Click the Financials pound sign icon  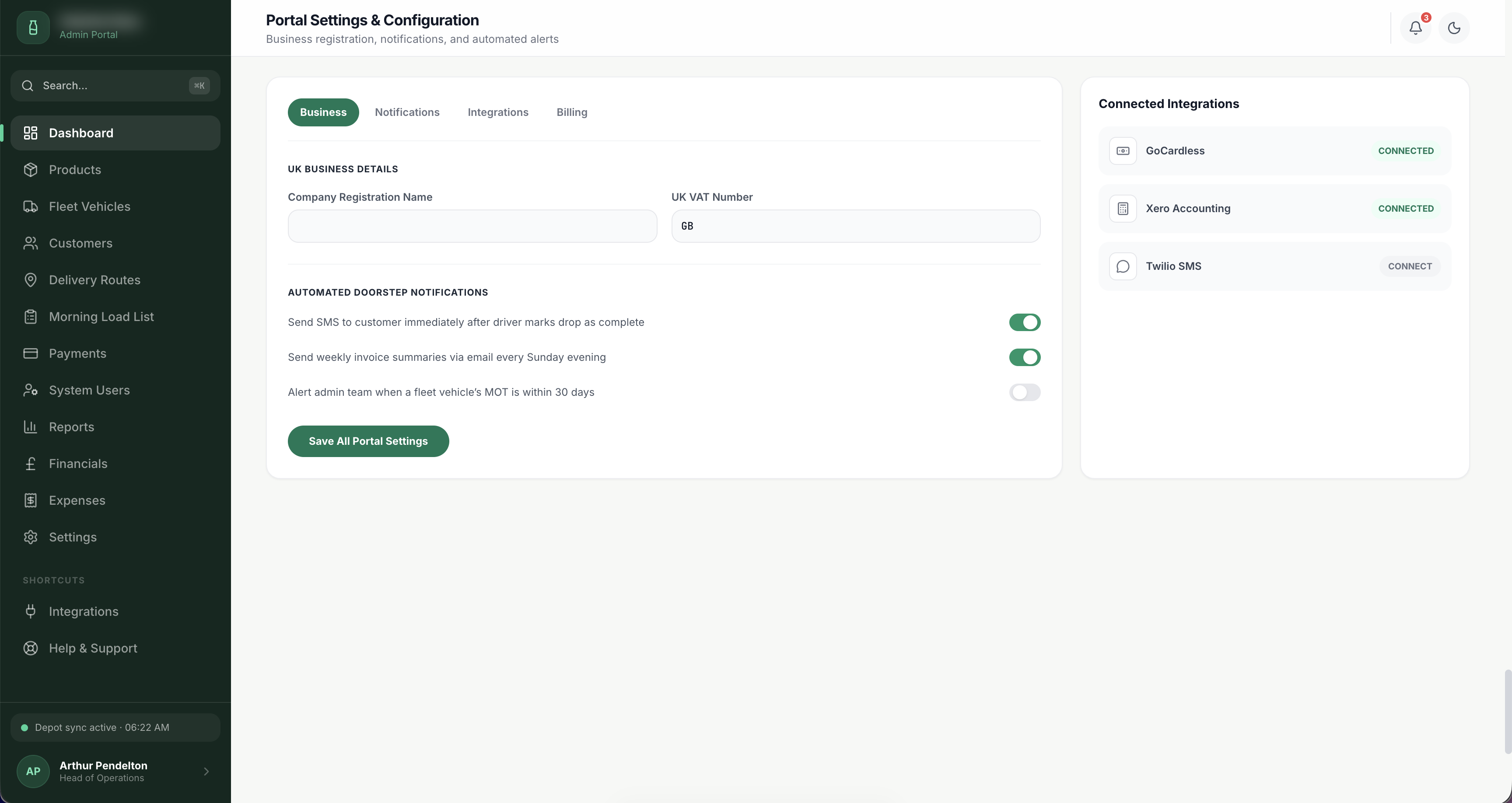[31, 464]
